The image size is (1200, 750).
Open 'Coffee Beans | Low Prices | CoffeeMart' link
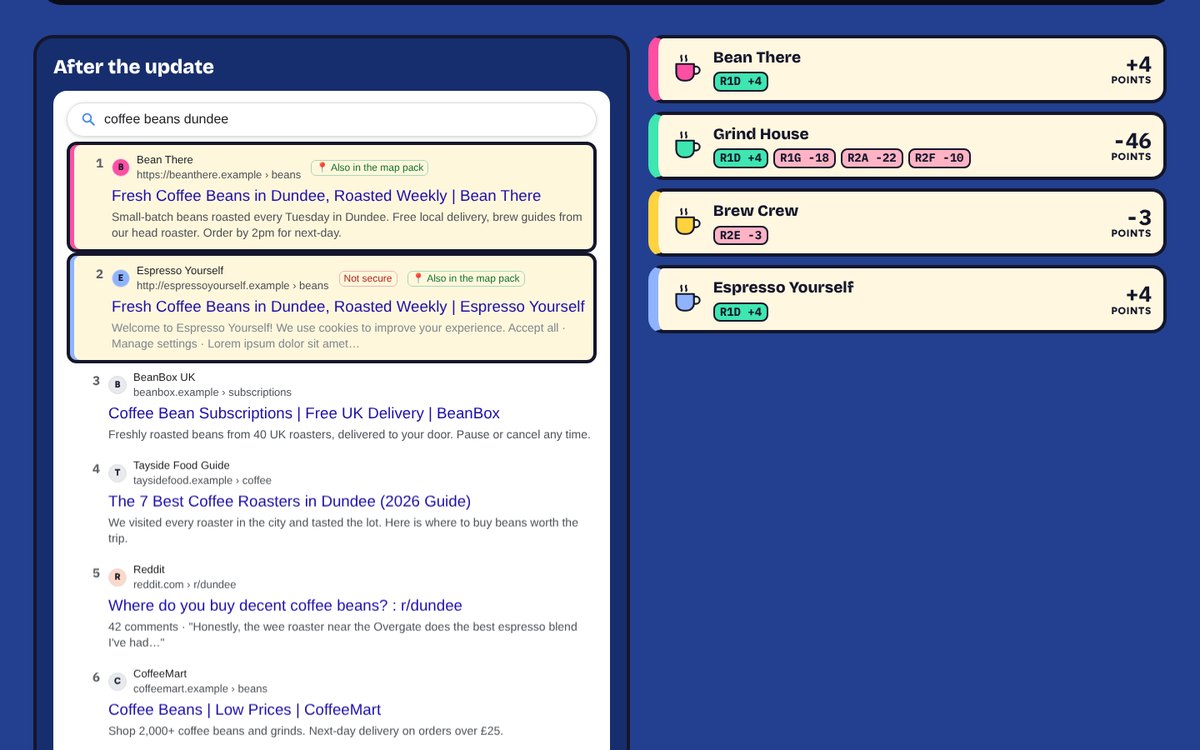click(244, 710)
